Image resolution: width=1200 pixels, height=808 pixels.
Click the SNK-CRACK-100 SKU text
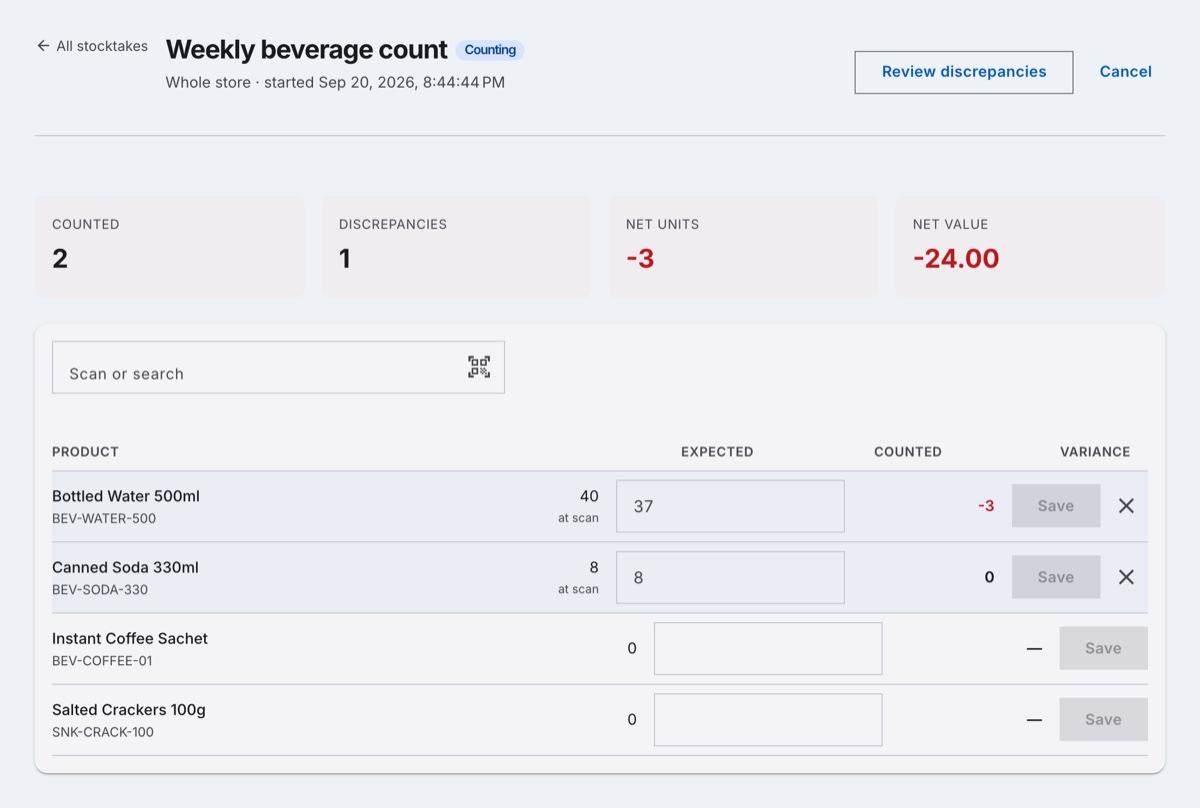(x=103, y=732)
